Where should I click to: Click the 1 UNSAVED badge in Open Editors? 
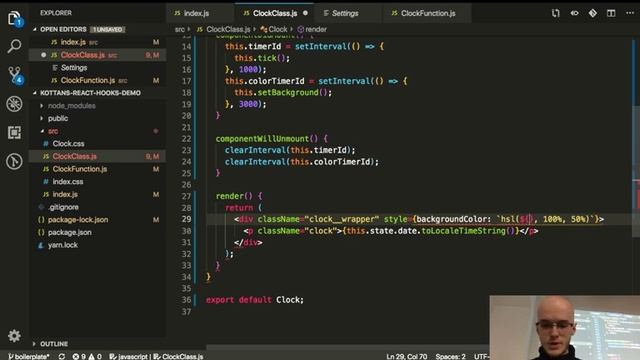107,29
